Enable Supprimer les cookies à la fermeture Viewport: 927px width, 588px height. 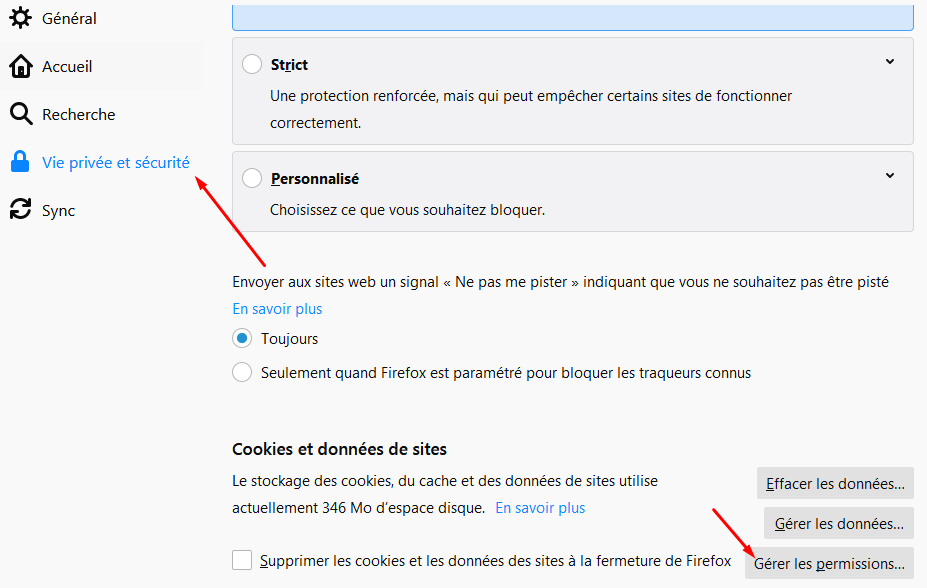click(242, 560)
